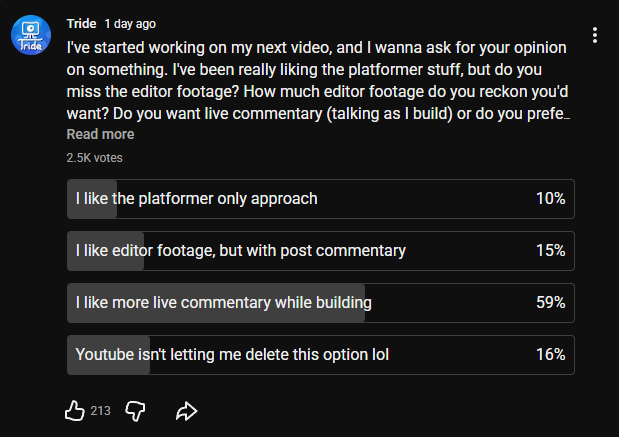The image size is (619, 437).
Task: Click the 213 like count
Action: tap(100, 411)
